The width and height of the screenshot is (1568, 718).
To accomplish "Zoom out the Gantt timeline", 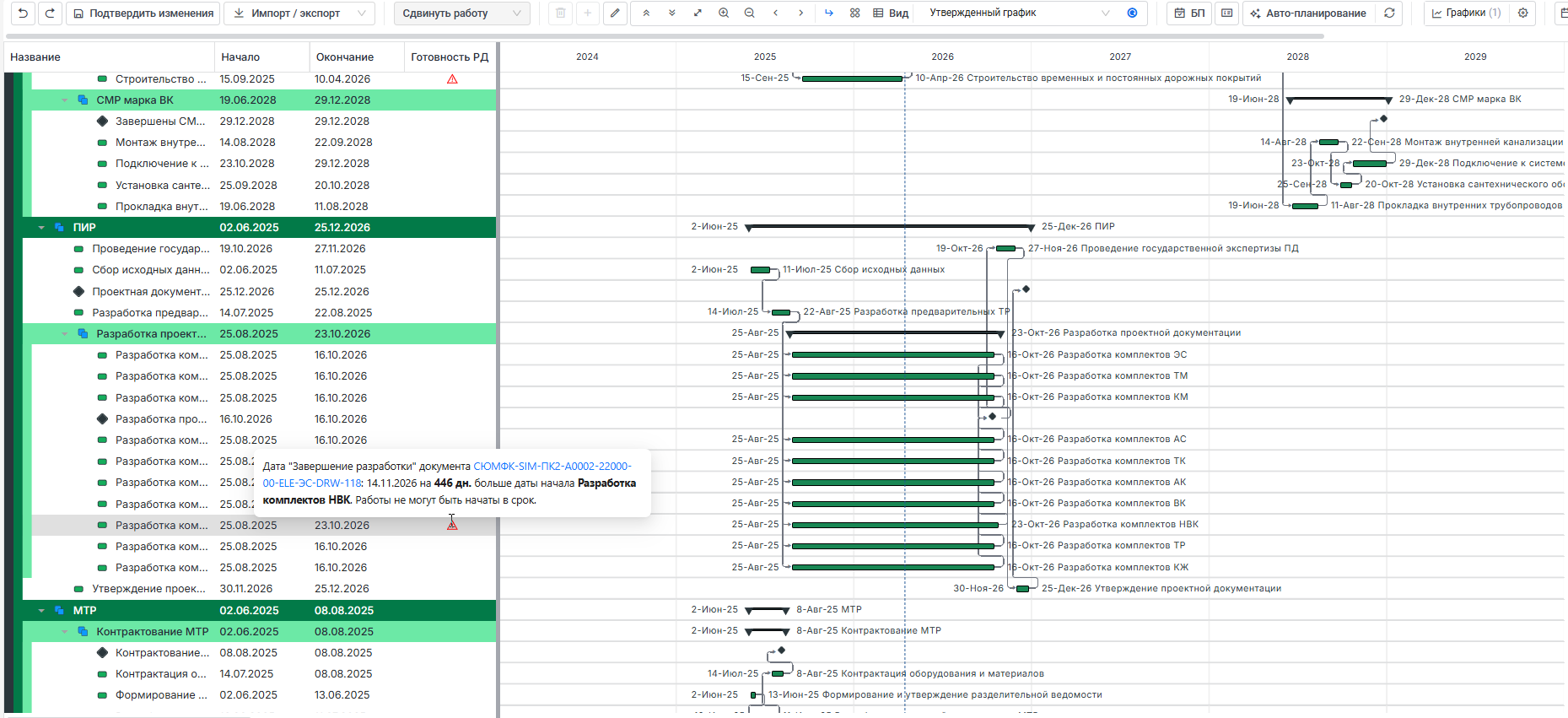I will click(750, 13).
